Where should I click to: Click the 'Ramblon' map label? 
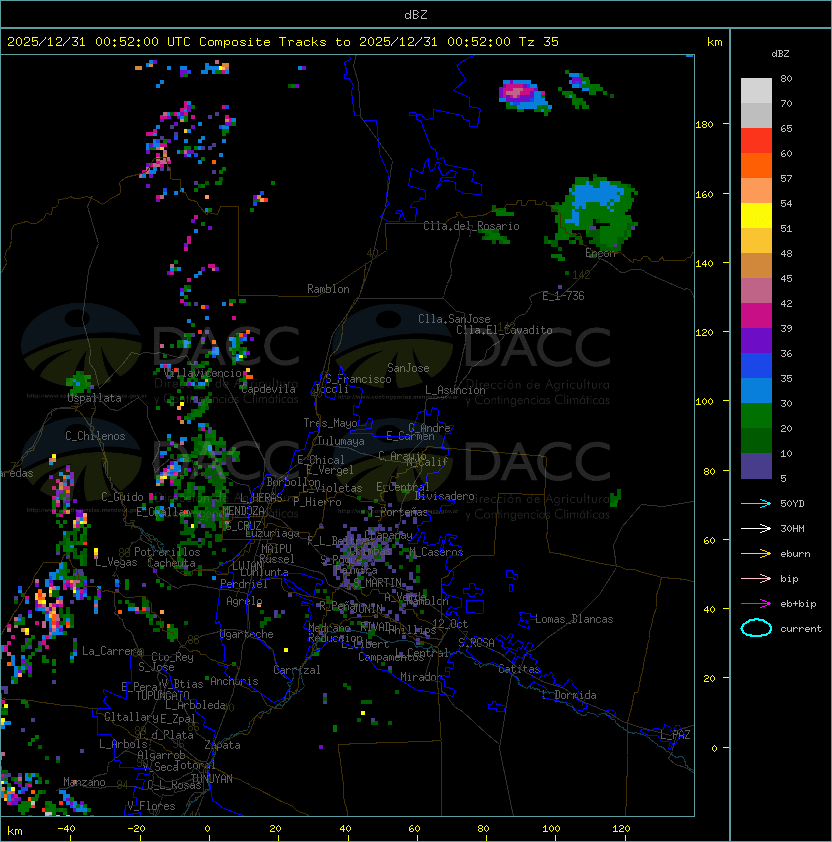[328, 289]
